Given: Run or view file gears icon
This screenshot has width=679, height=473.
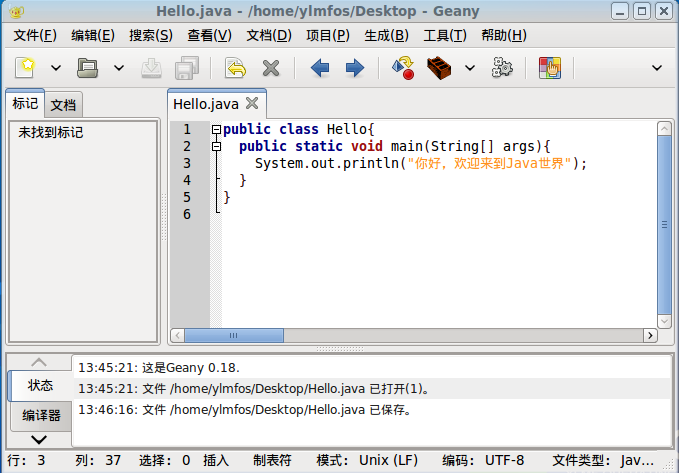Looking at the screenshot, I should pyautogui.click(x=502, y=68).
